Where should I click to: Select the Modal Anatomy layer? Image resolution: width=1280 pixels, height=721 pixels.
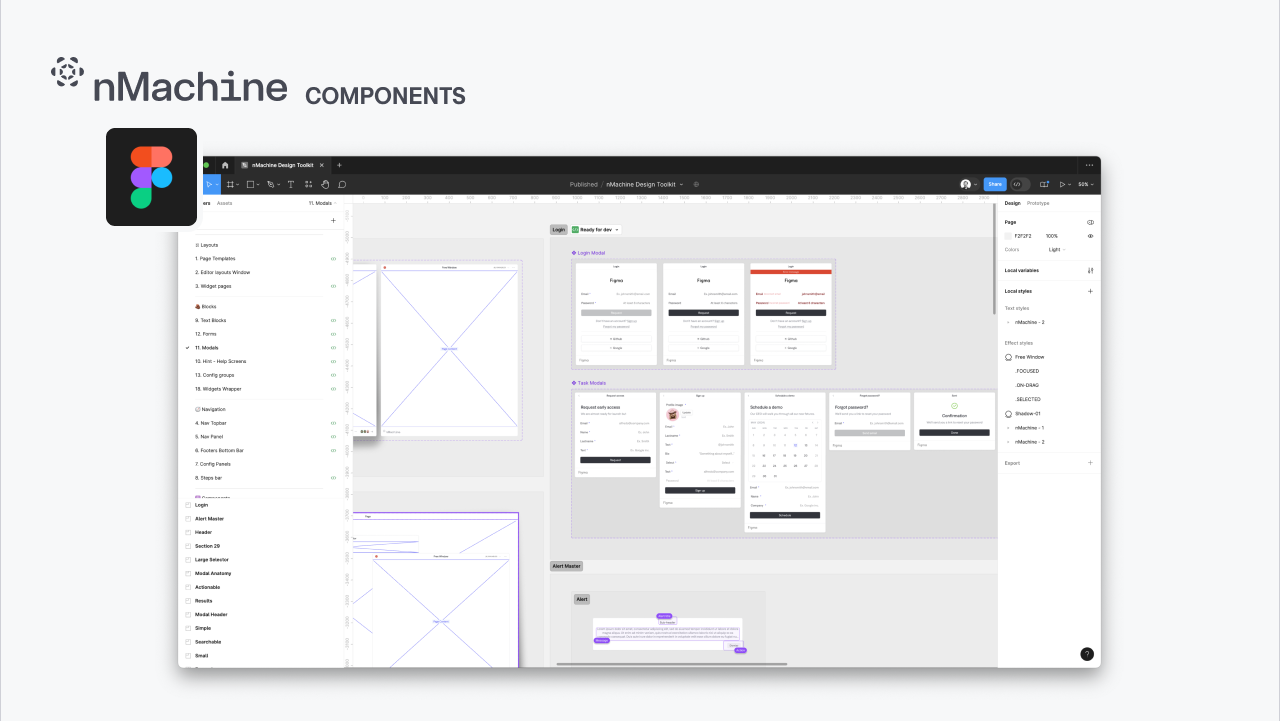(213, 573)
